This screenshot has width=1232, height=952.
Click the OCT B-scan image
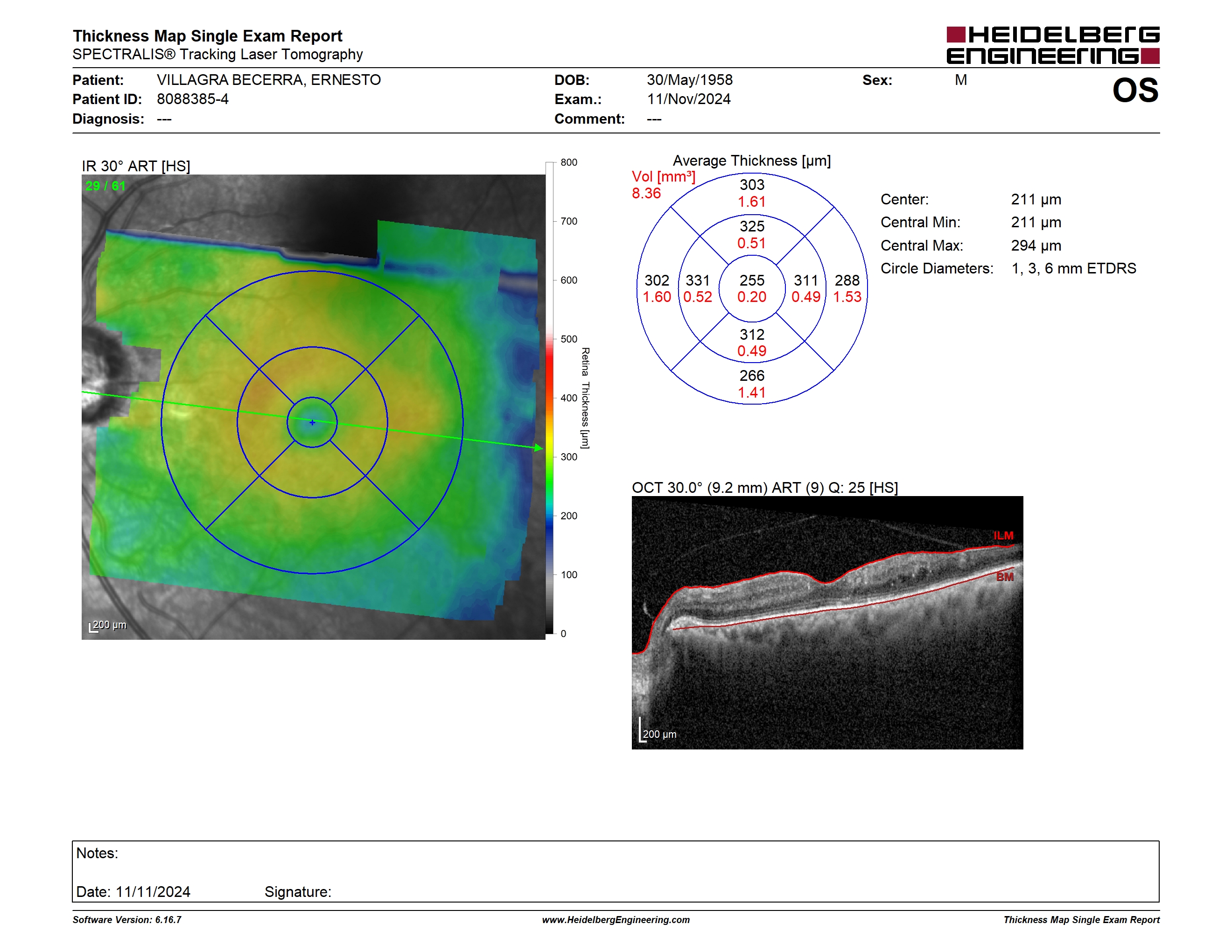827,623
